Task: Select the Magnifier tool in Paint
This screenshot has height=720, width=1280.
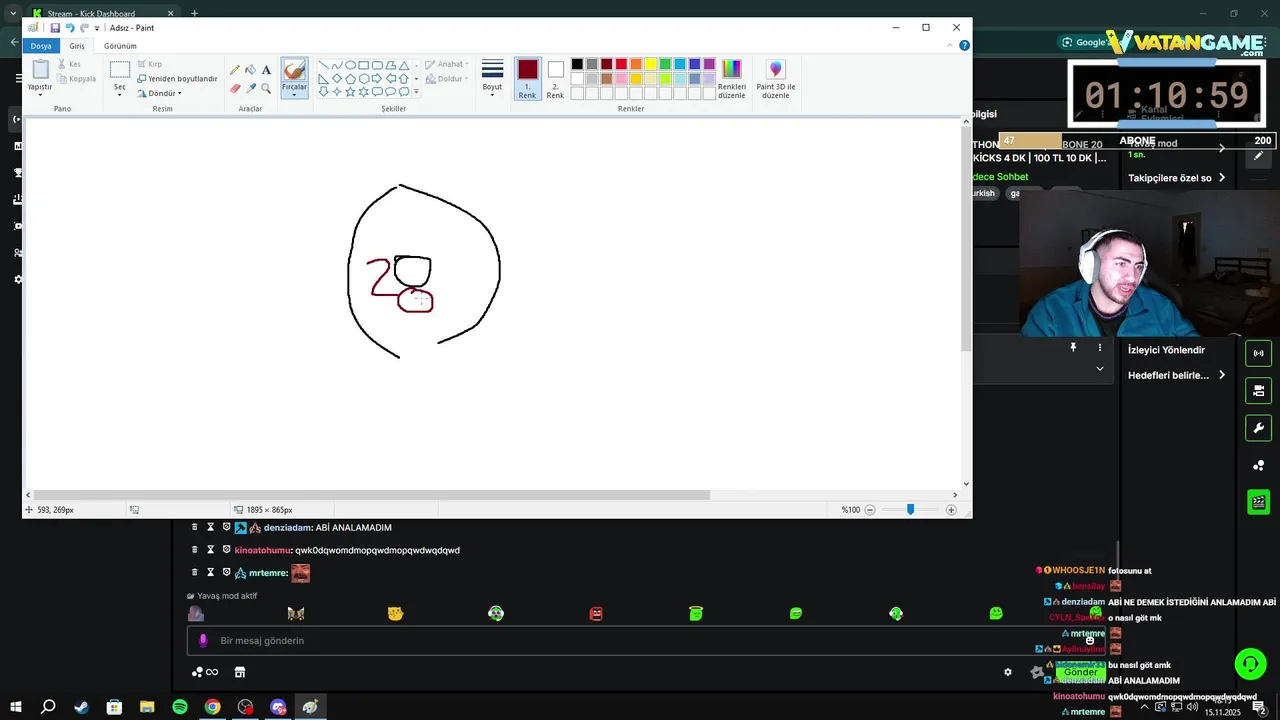Action: click(266, 88)
